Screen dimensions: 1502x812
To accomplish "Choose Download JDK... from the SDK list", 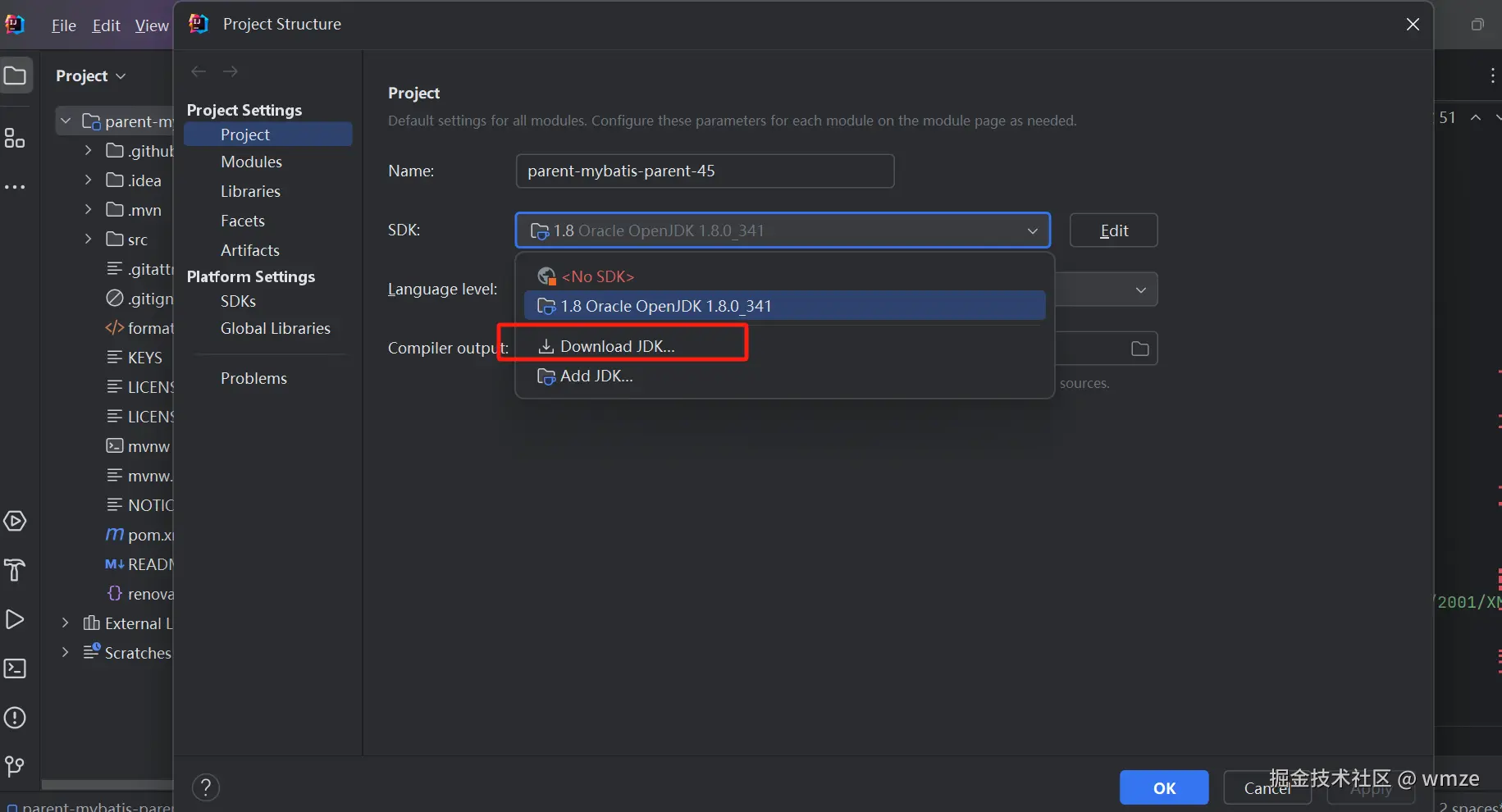I will pyautogui.click(x=617, y=346).
